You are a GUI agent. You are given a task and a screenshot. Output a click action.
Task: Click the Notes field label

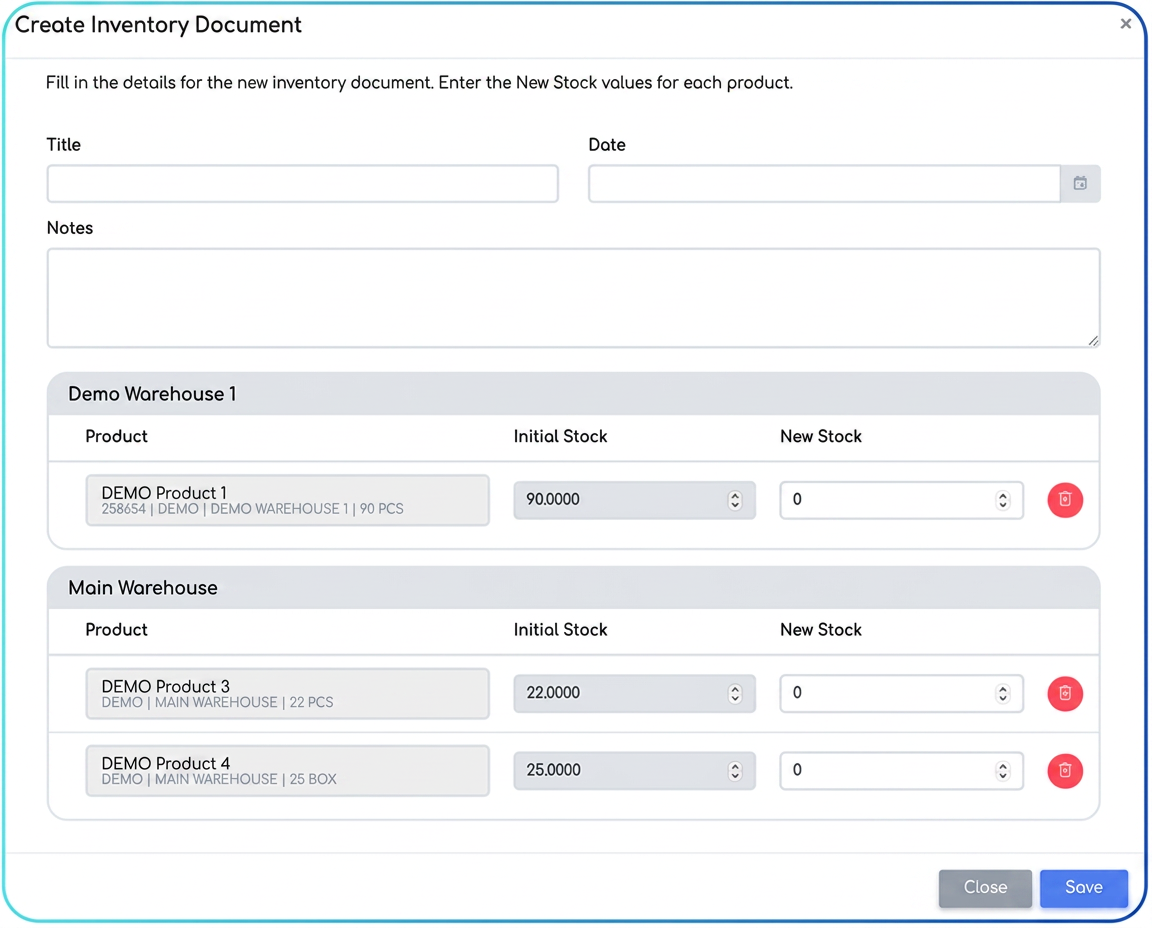pos(70,228)
